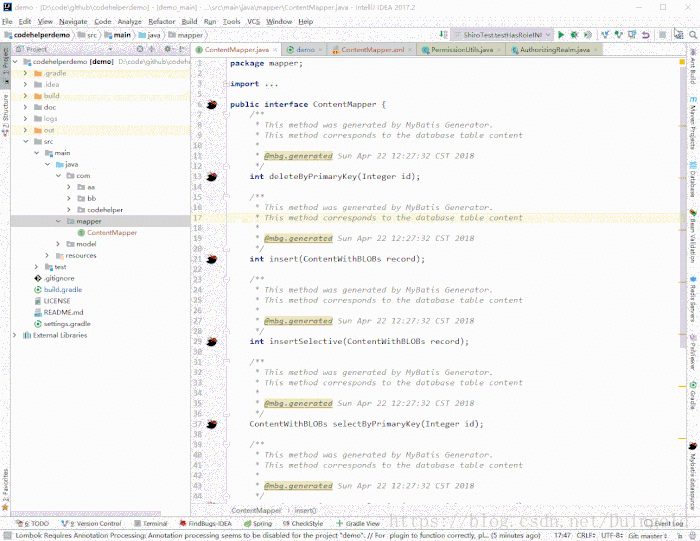Click the lock read-only icon in the status bar
700x541 pixels.
coord(679,535)
